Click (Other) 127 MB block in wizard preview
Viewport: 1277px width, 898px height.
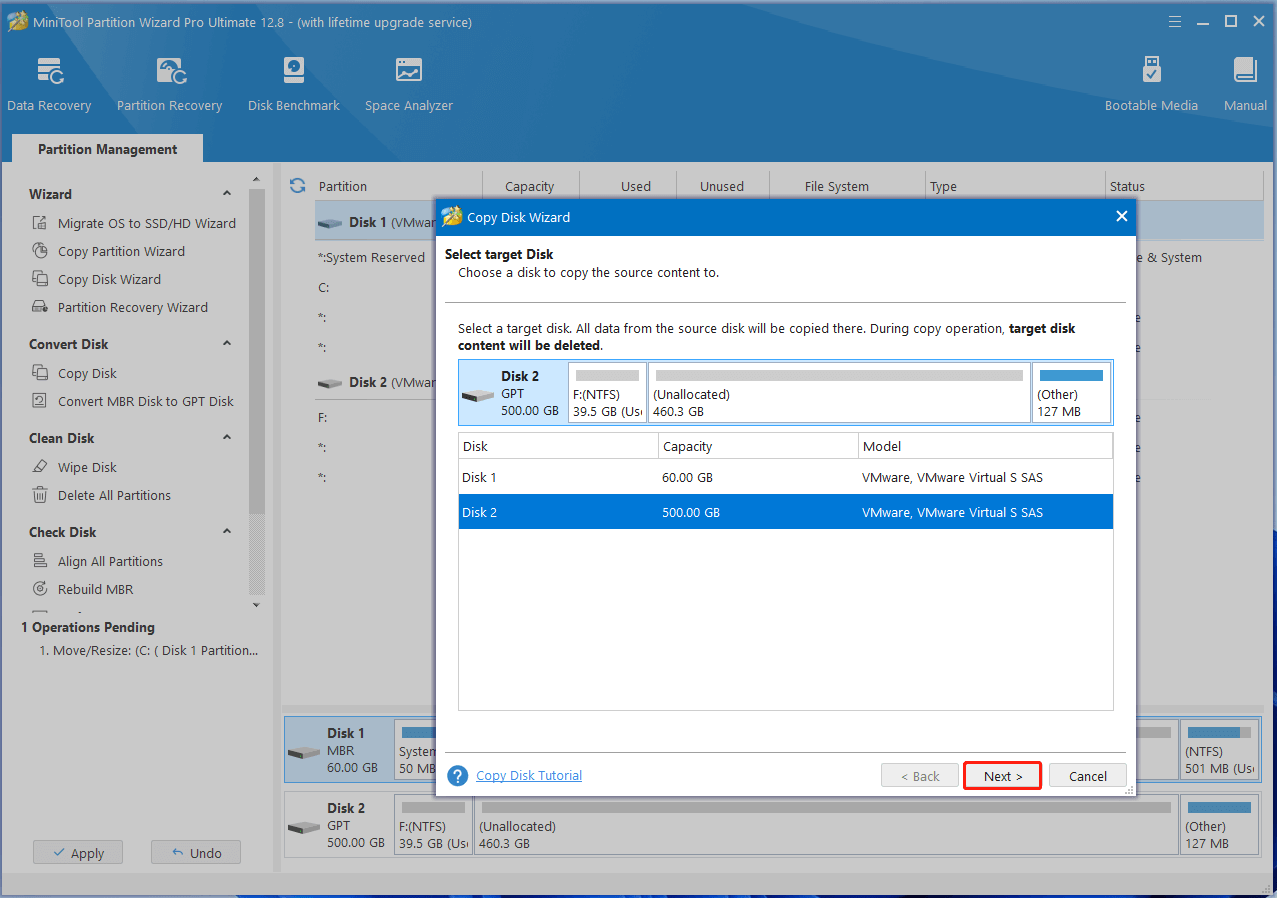pos(1071,392)
